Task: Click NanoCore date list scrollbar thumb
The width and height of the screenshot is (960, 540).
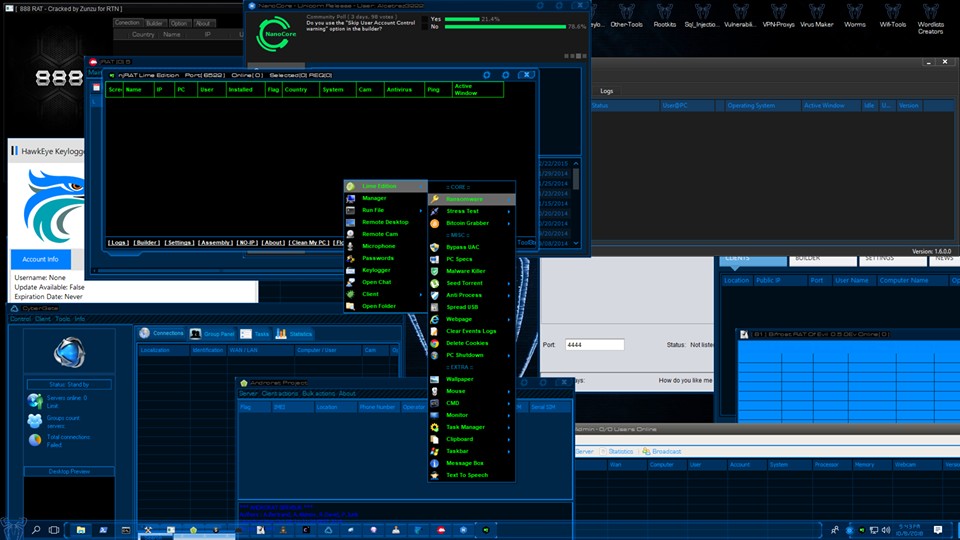Action: coord(576,179)
